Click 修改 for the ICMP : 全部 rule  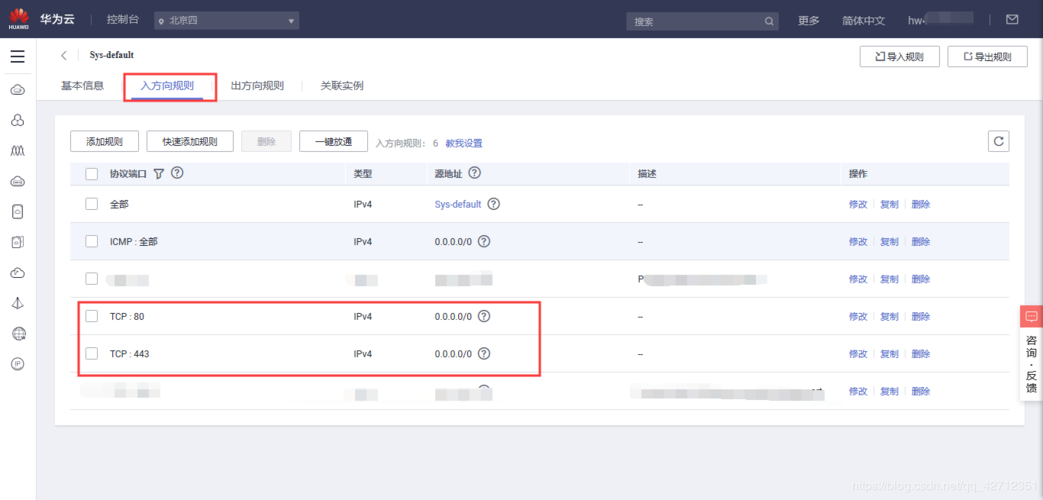point(858,242)
